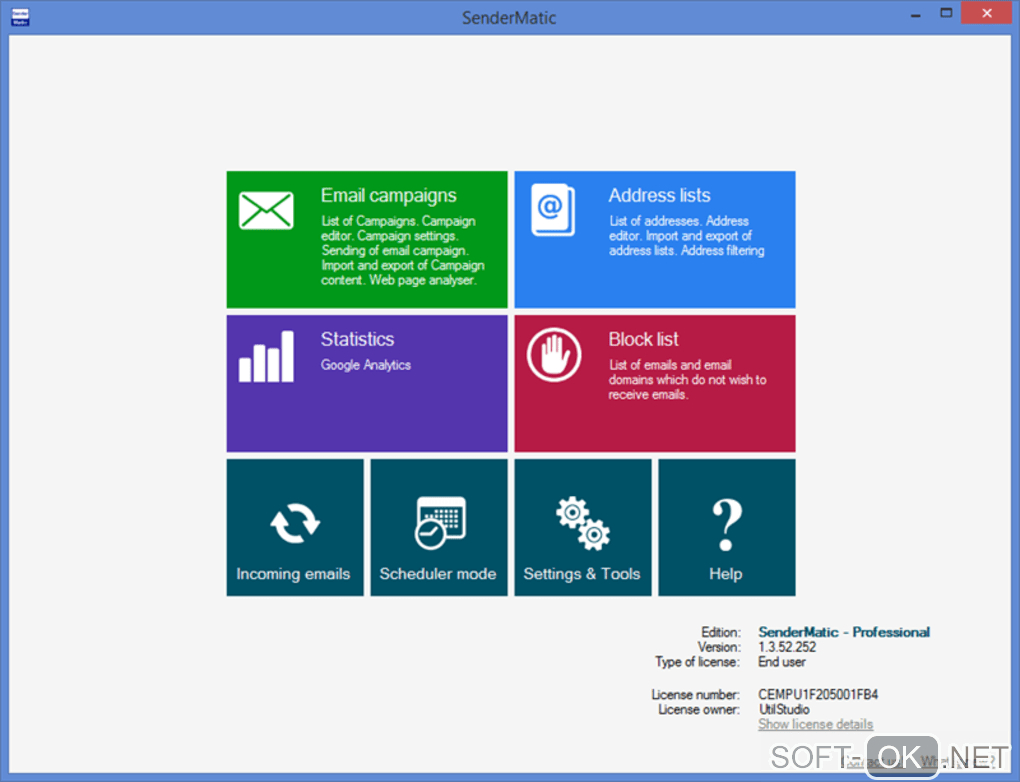The height and width of the screenshot is (782, 1020).
Task: Select the 'SenderMatic - Professional' edition text
Action: [x=844, y=632]
